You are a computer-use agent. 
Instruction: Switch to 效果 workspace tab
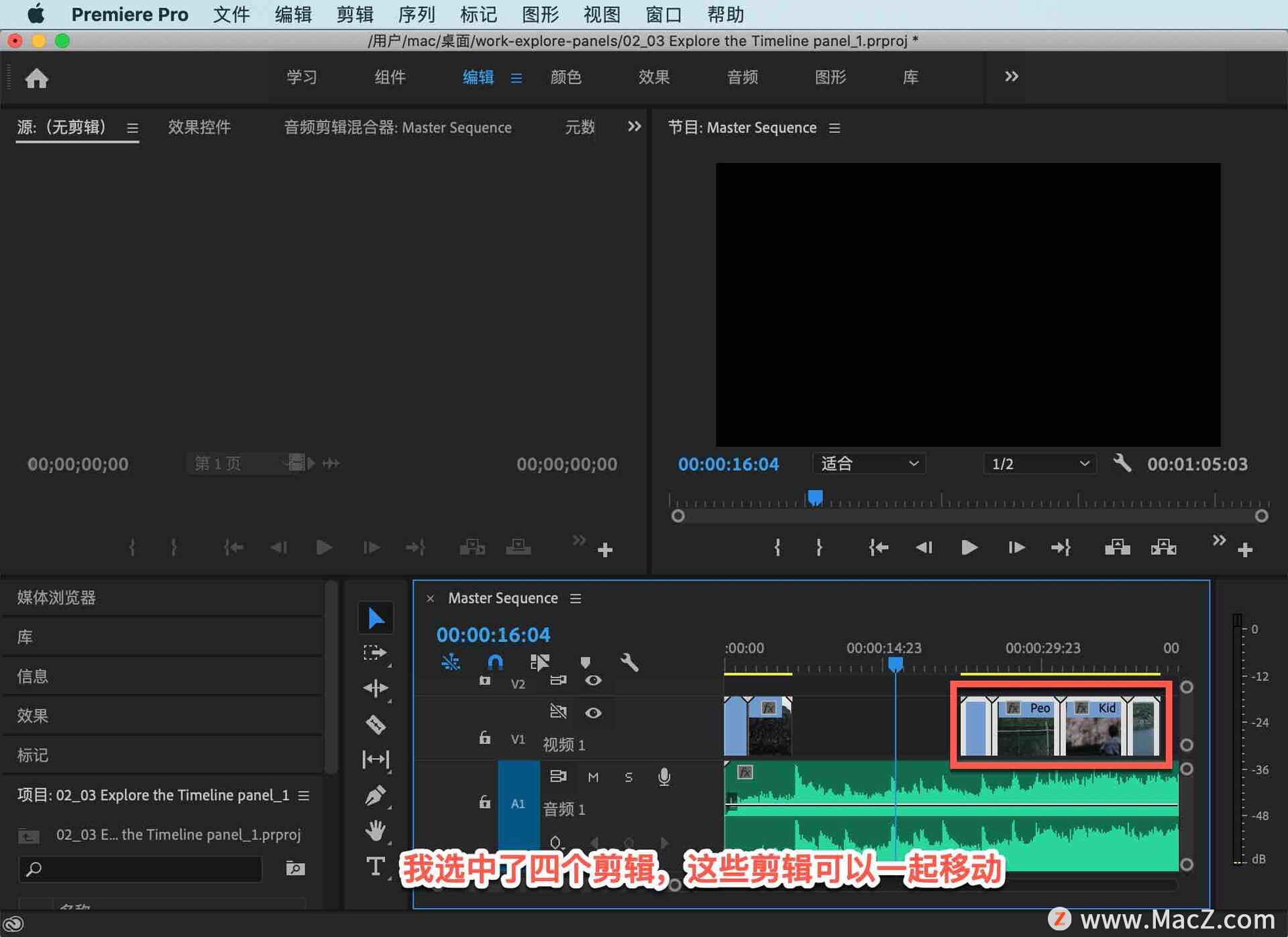pyautogui.click(x=653, y=77)
